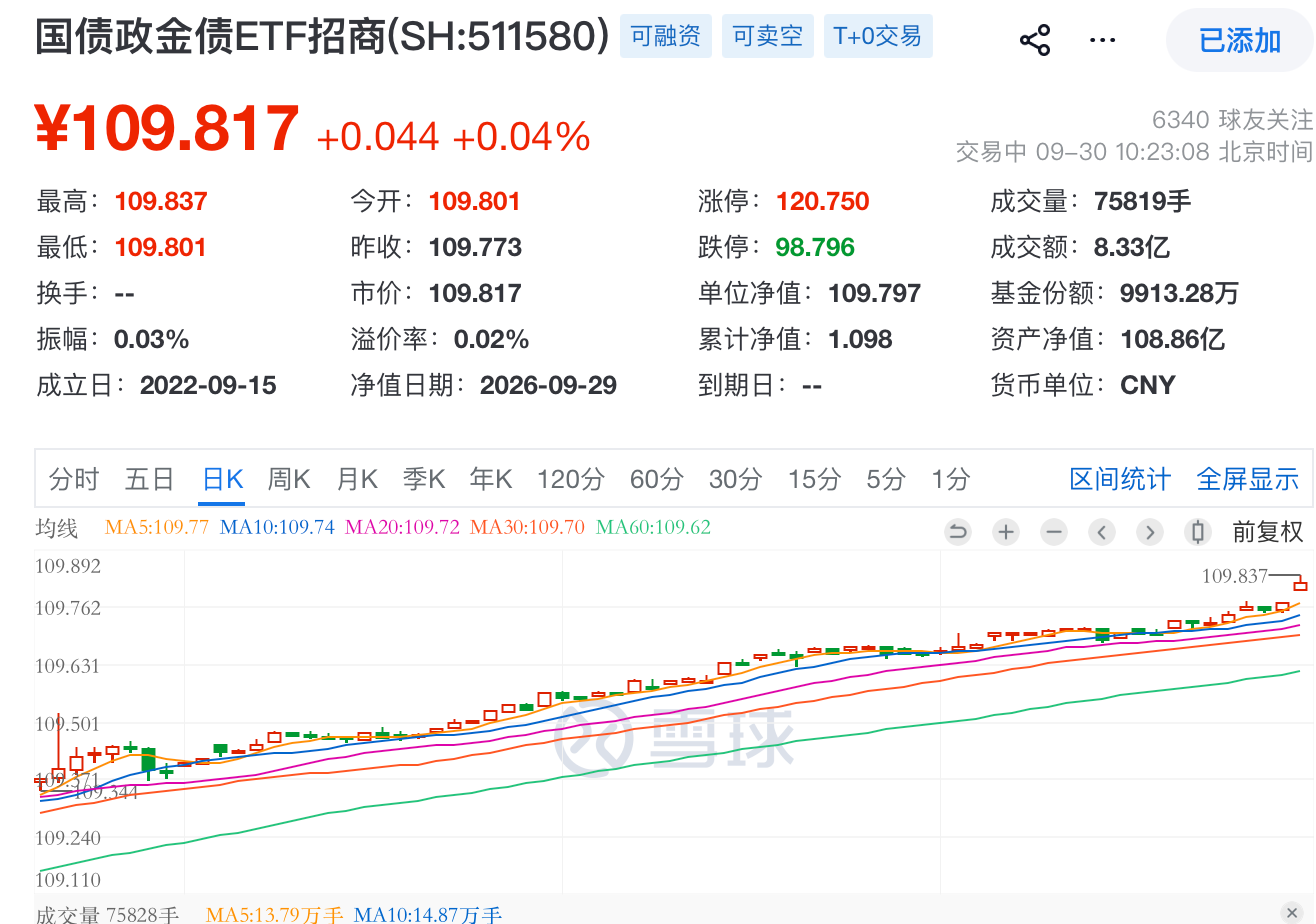Open the 周K chart tab
Screen dimensions: 1316x924
pos(289,480)
